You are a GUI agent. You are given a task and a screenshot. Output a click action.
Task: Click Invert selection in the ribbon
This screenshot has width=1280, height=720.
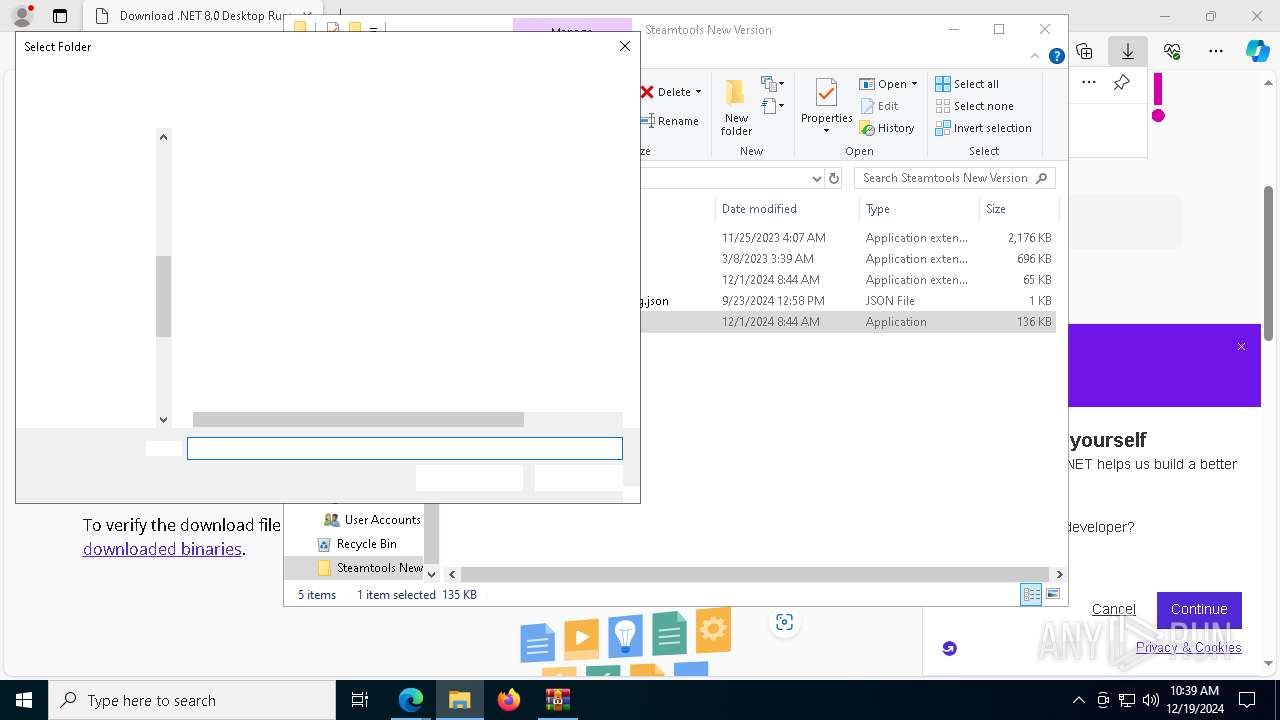coord(983,128)
